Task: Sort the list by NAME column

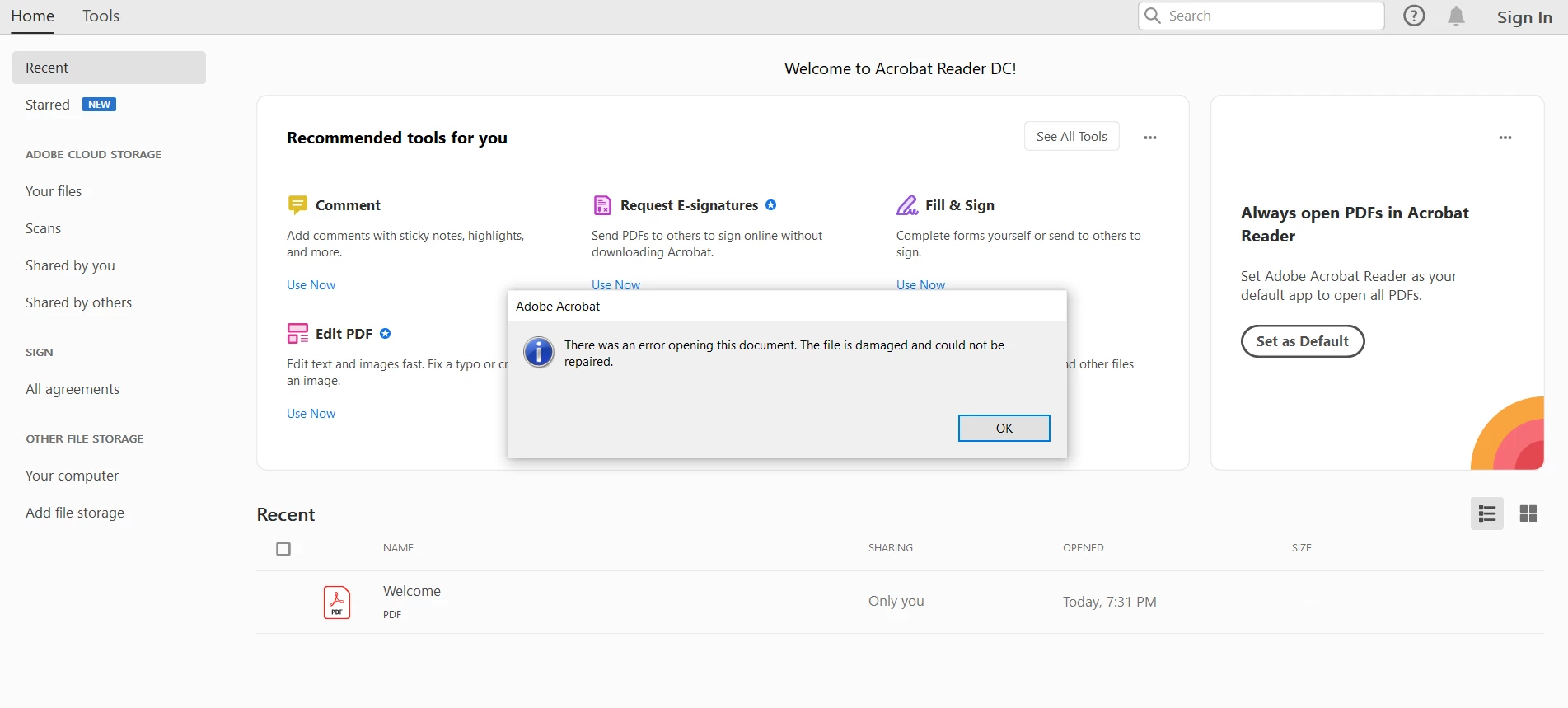Action: 398,548
